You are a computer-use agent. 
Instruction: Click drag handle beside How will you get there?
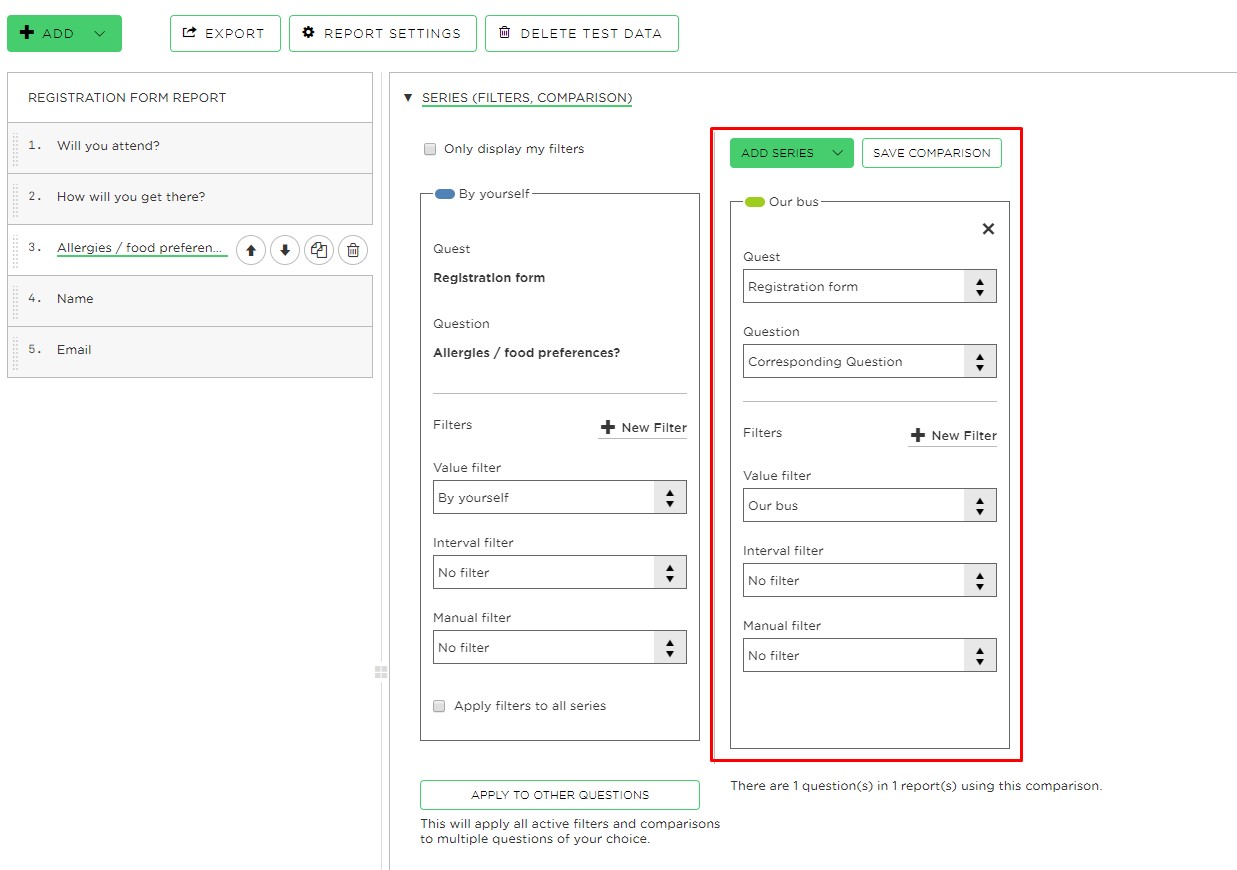tap(15, 199)
